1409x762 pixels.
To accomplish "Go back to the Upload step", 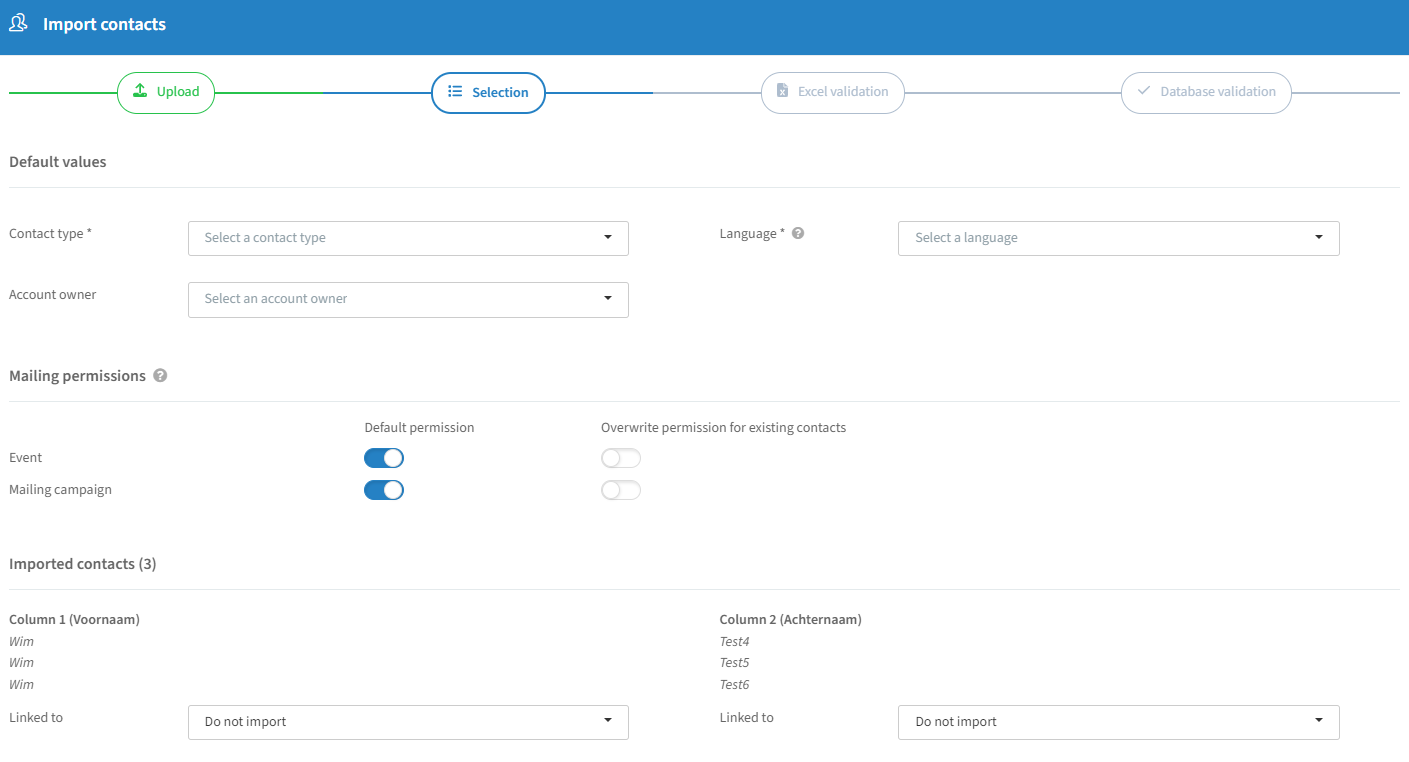I will 166,92.
